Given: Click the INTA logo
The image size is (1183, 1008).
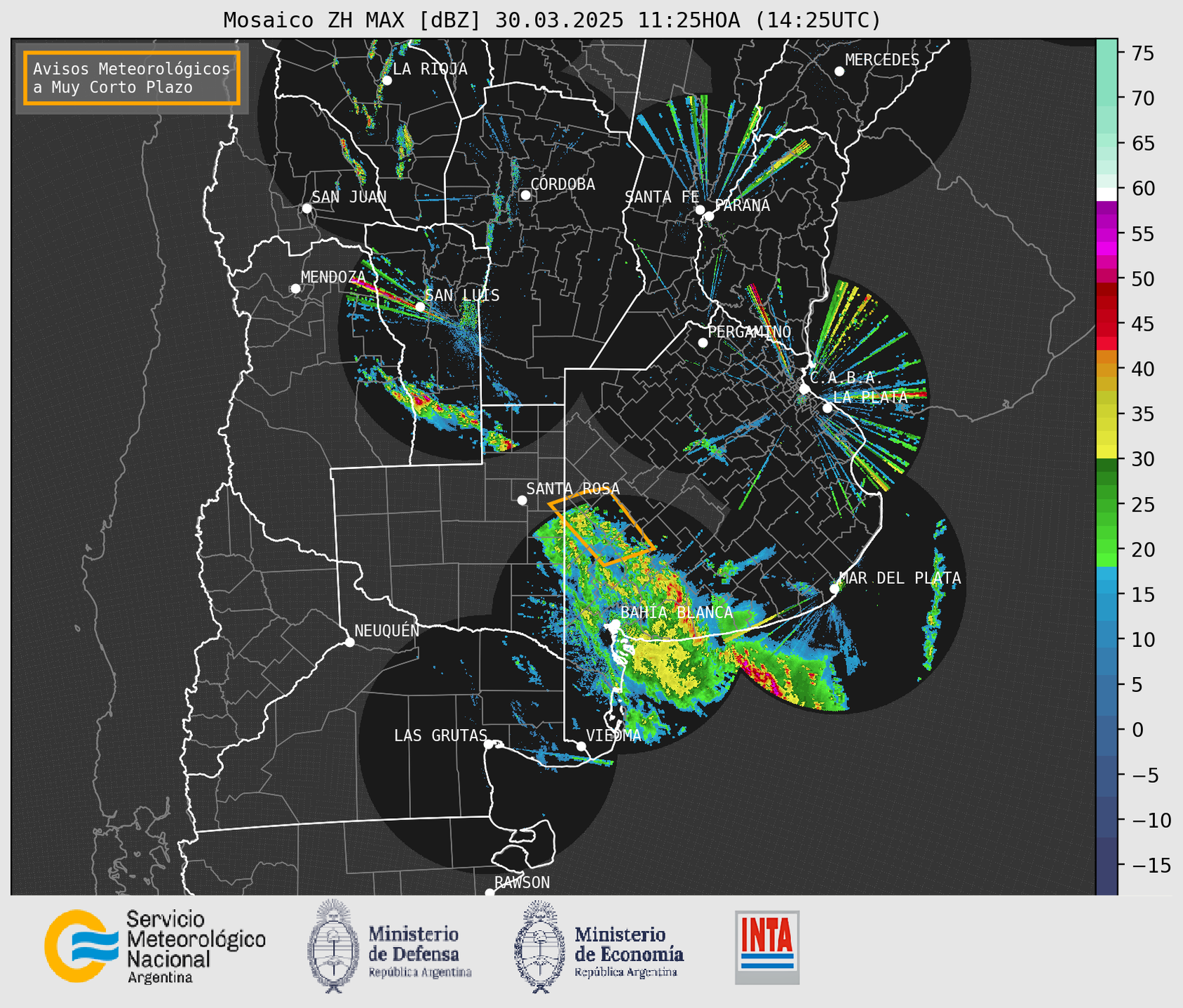Looking at the screenshot, I should [x=767, y=947].
